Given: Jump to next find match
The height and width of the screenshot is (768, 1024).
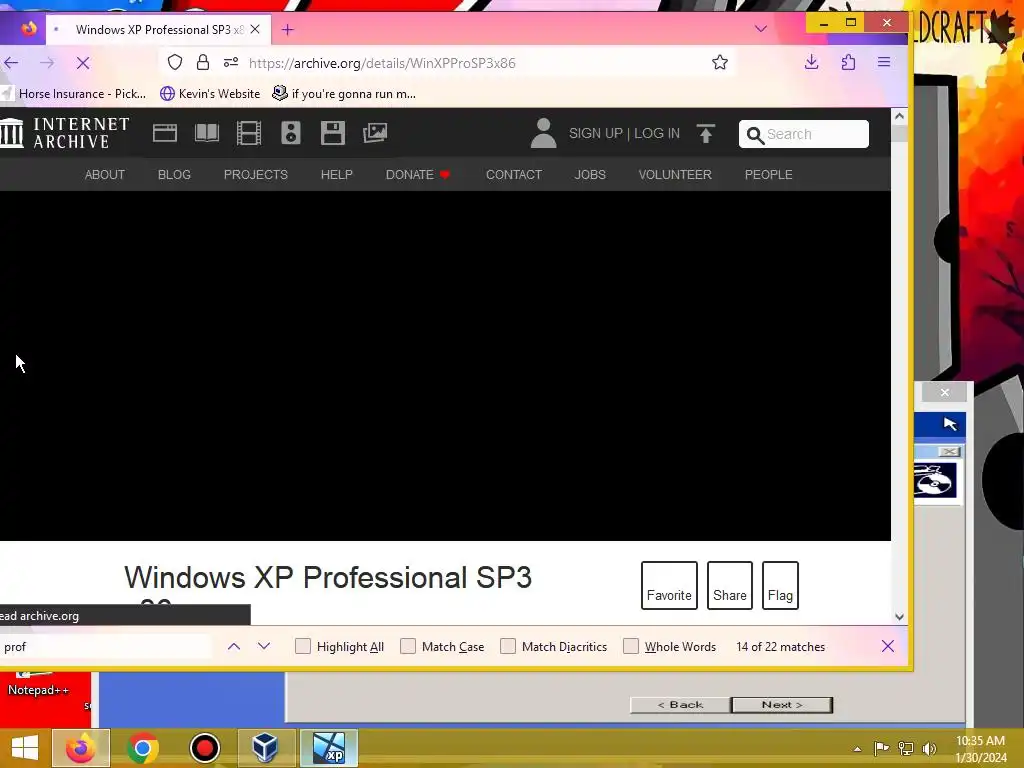Looking at the screenshot, I should 264,646.
